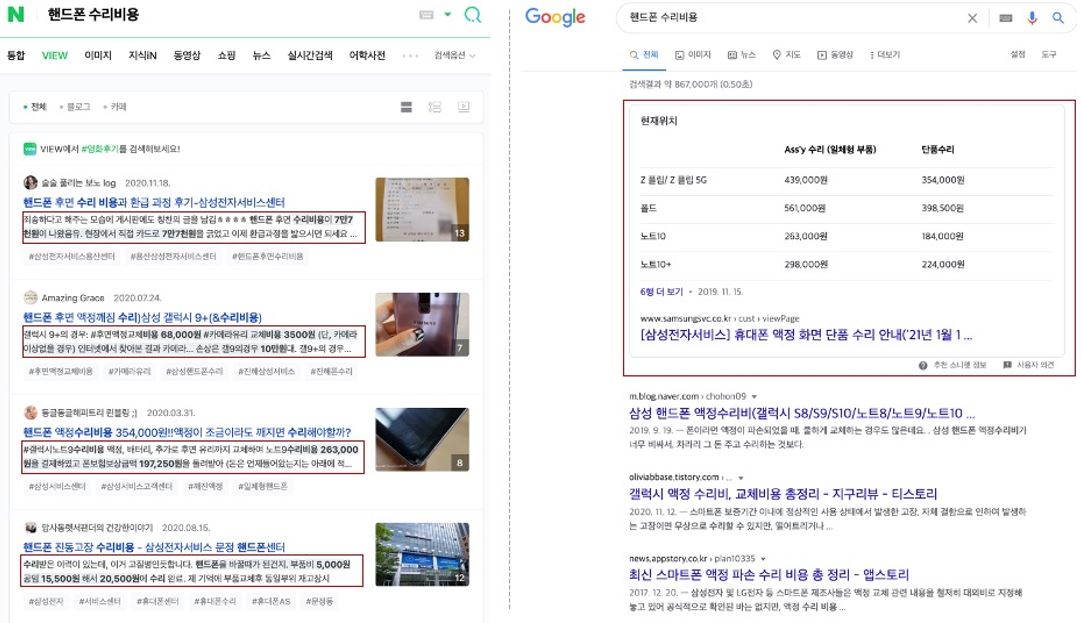Open Google virtual keyboard icon

1006,18
